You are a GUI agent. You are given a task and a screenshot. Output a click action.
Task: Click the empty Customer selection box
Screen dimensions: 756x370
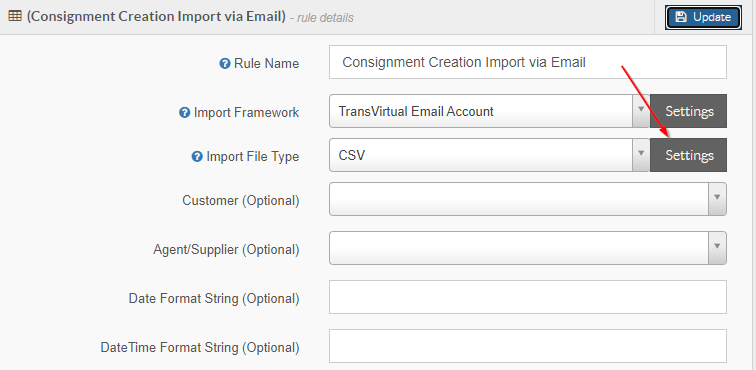pos(519,199)
